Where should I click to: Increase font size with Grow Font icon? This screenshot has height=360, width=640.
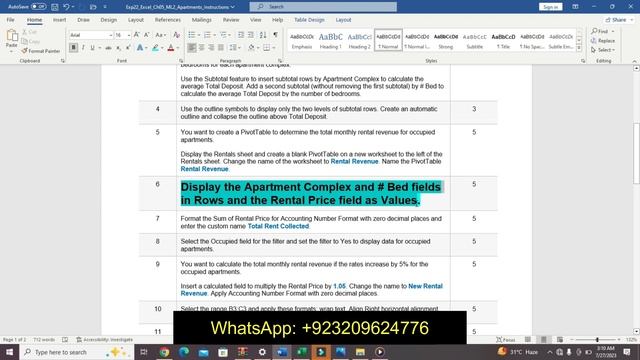pyautogui.click(x=137, y=35)
